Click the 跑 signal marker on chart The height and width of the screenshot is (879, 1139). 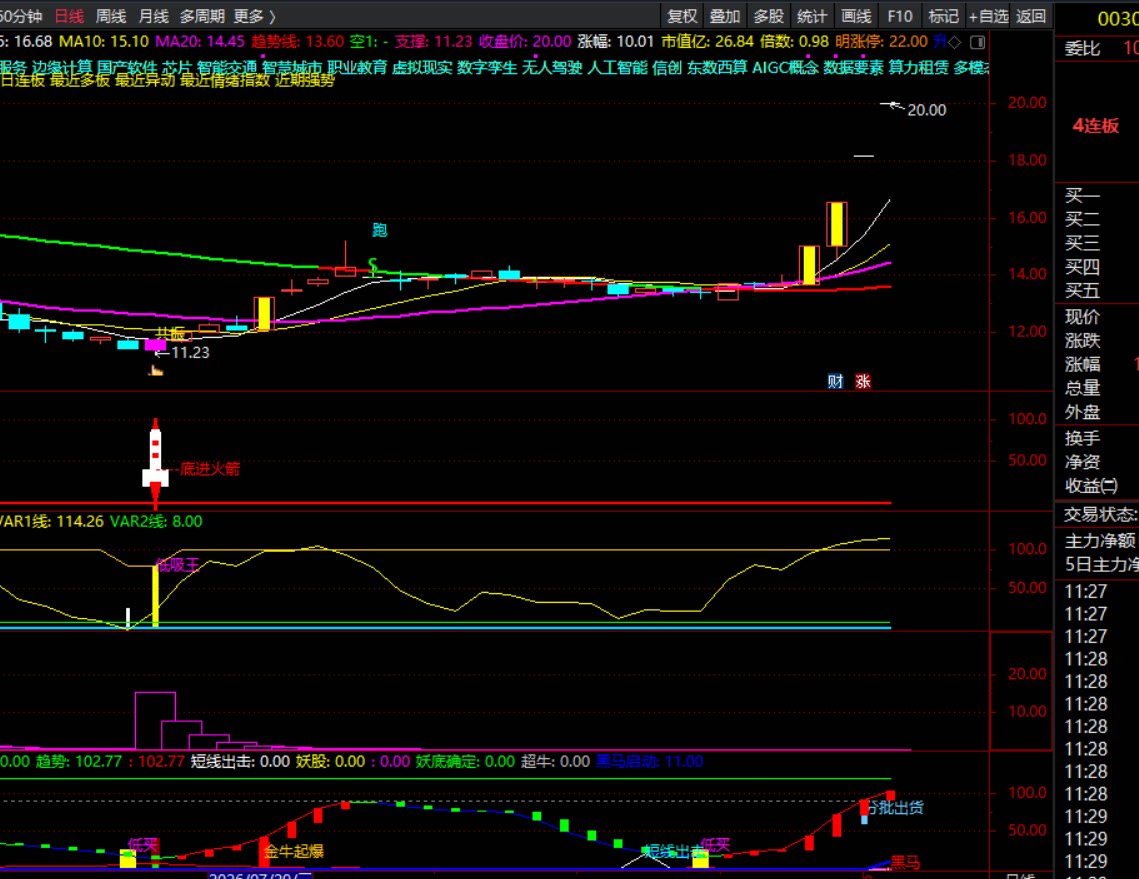click(379, 230)
